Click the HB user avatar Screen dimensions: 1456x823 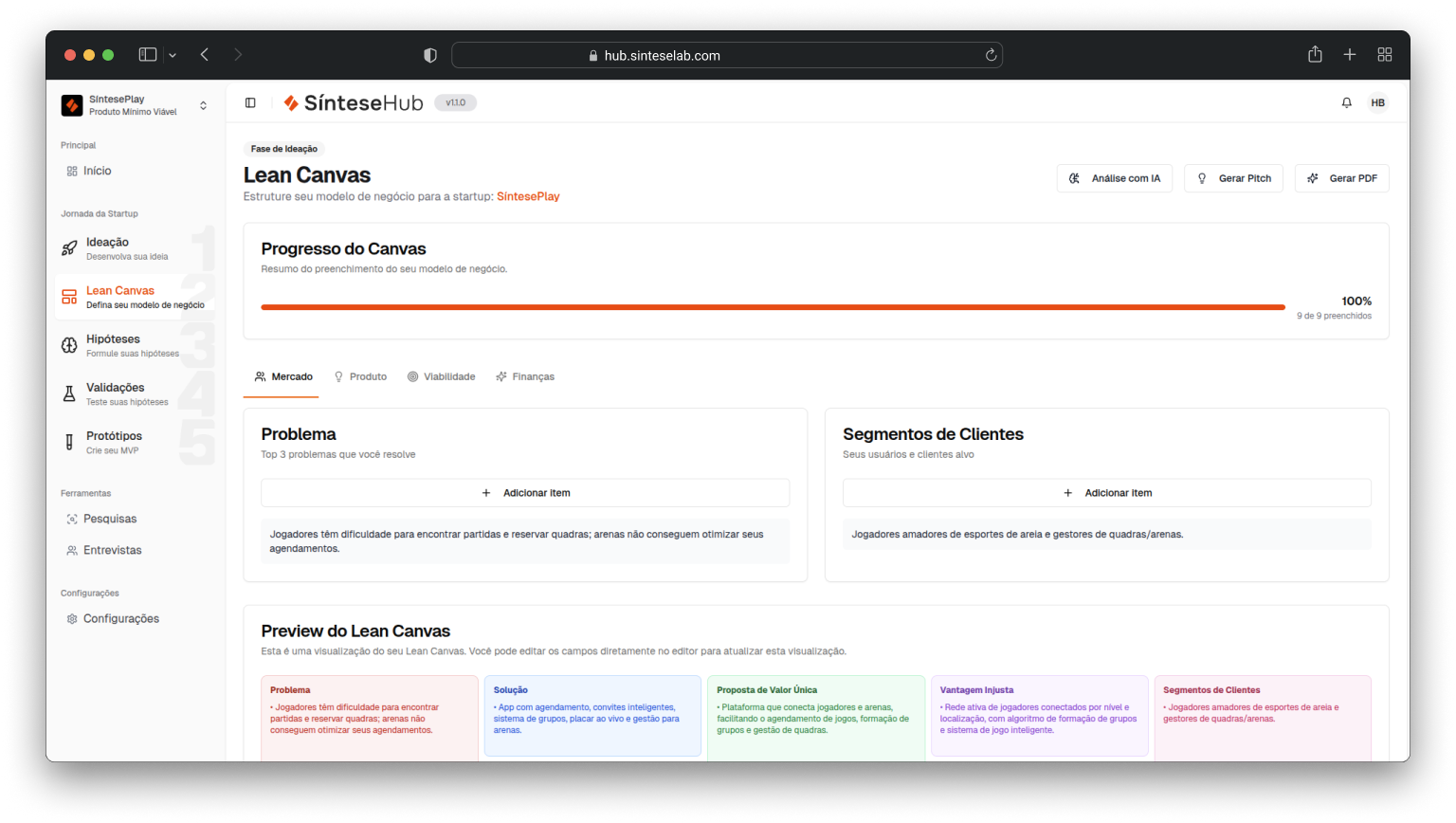point(1377,102)
